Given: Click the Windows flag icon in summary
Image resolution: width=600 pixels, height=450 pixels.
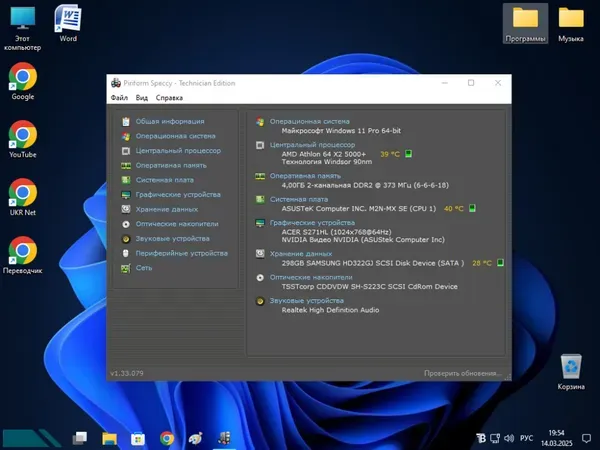Looking at the screenshot, I should click(260, 122).
